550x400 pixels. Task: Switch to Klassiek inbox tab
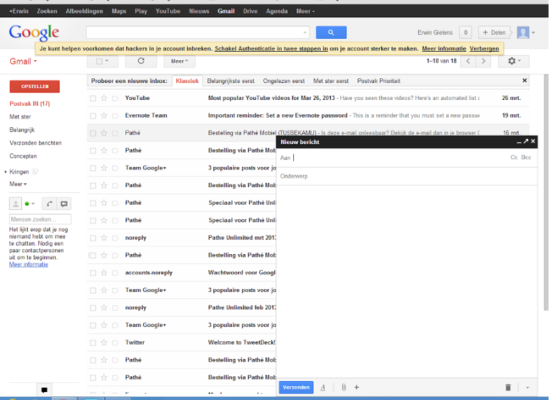click(x=187, y=81)
